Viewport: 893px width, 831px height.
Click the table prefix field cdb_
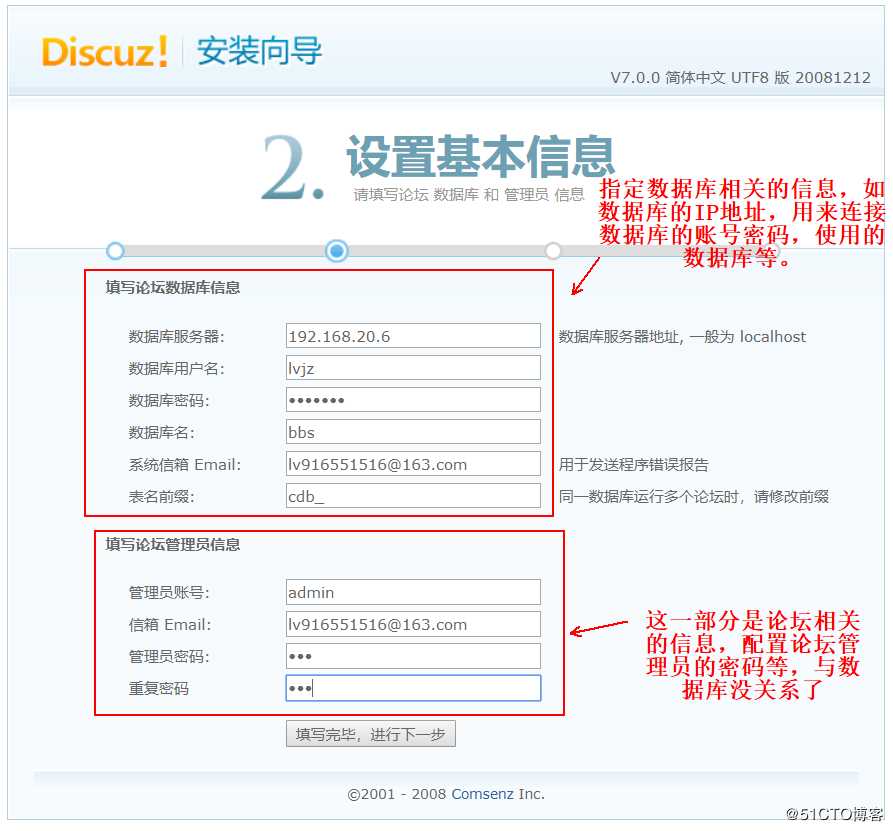point(413,496)
